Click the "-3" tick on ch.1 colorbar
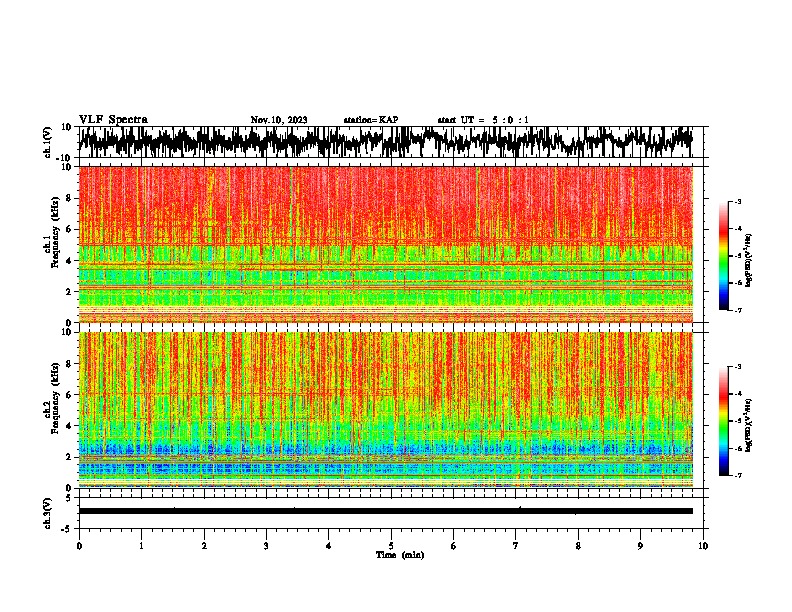This screenshot has height=612, width=792. [x=738, y=201]
